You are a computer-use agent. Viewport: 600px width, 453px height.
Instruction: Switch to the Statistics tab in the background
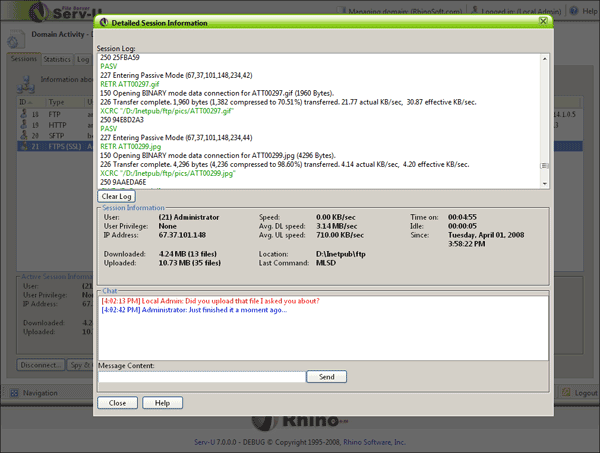[57, 59]
